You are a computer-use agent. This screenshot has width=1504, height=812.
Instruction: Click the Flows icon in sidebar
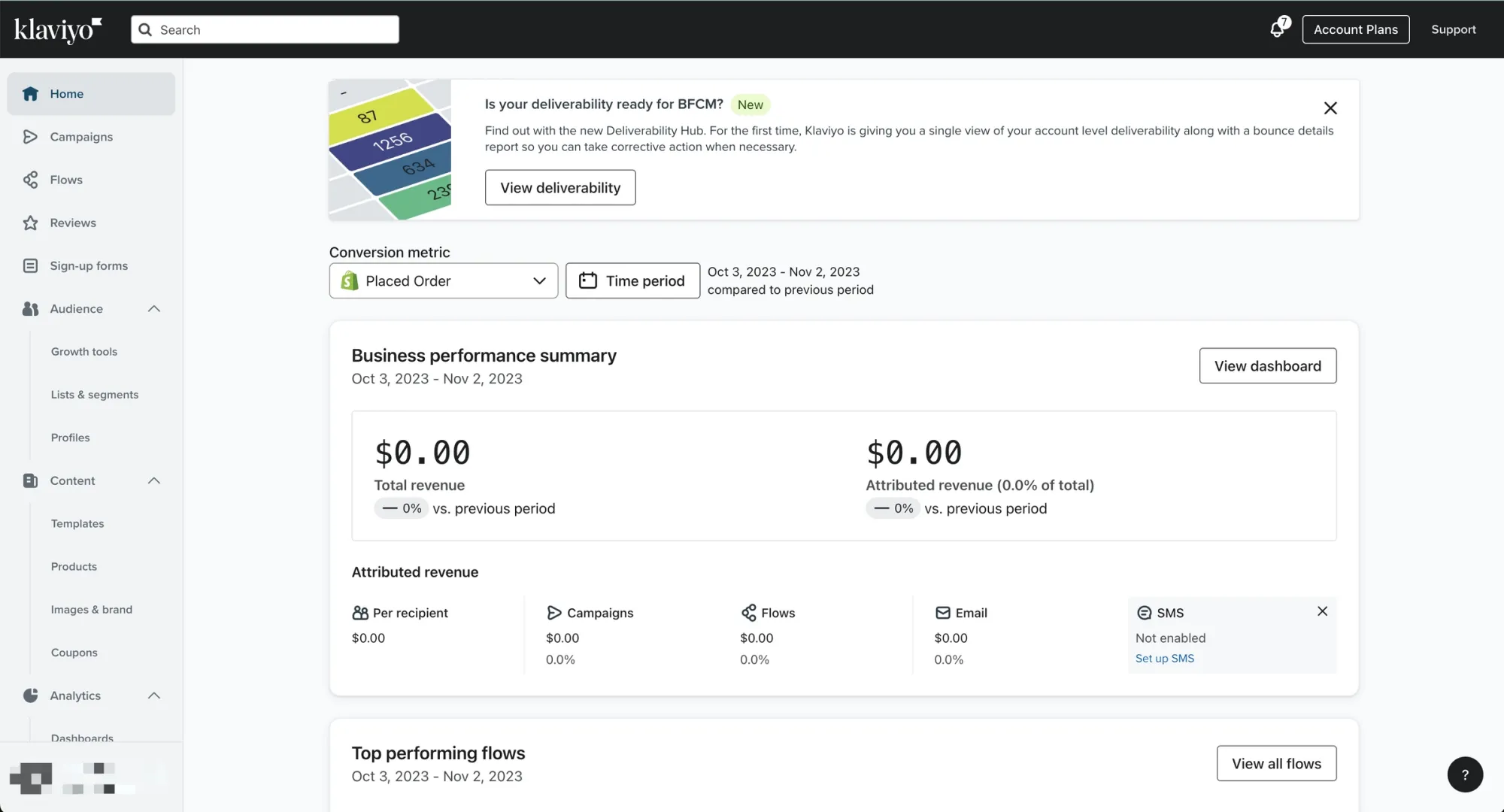point(30,180)
